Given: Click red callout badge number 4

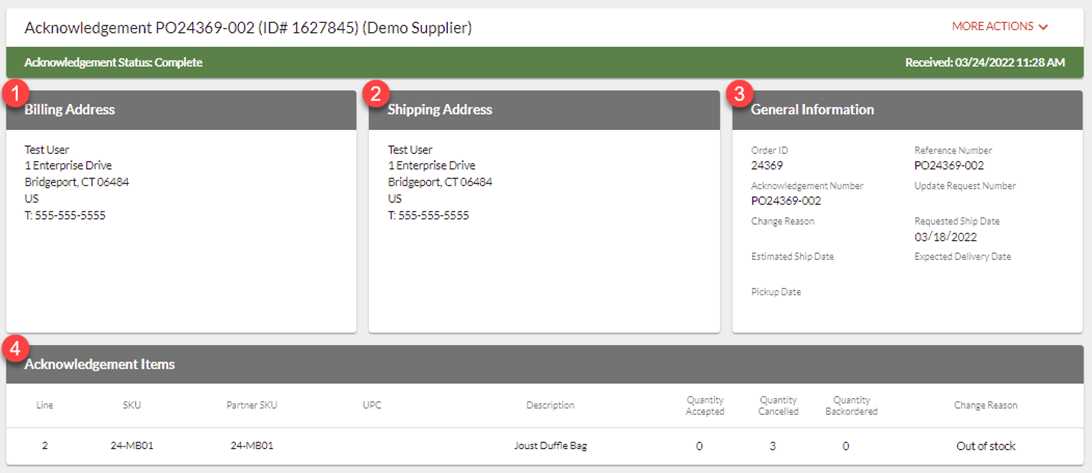Looking at the screenshot, I should (14, 349).
